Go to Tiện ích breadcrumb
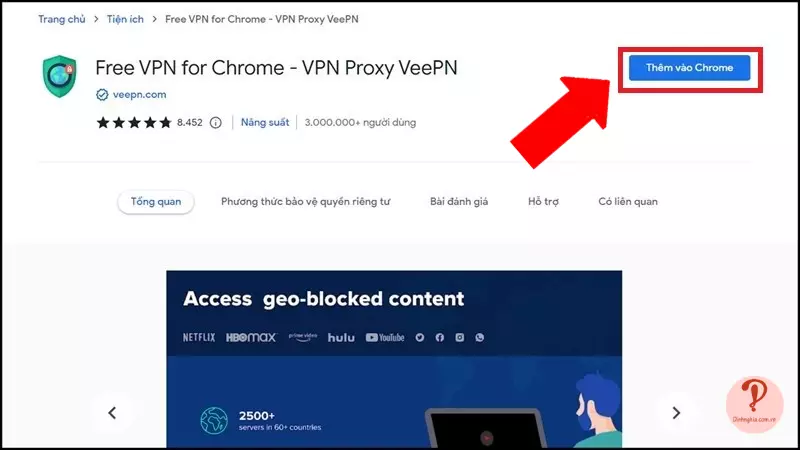 [125, 19]
